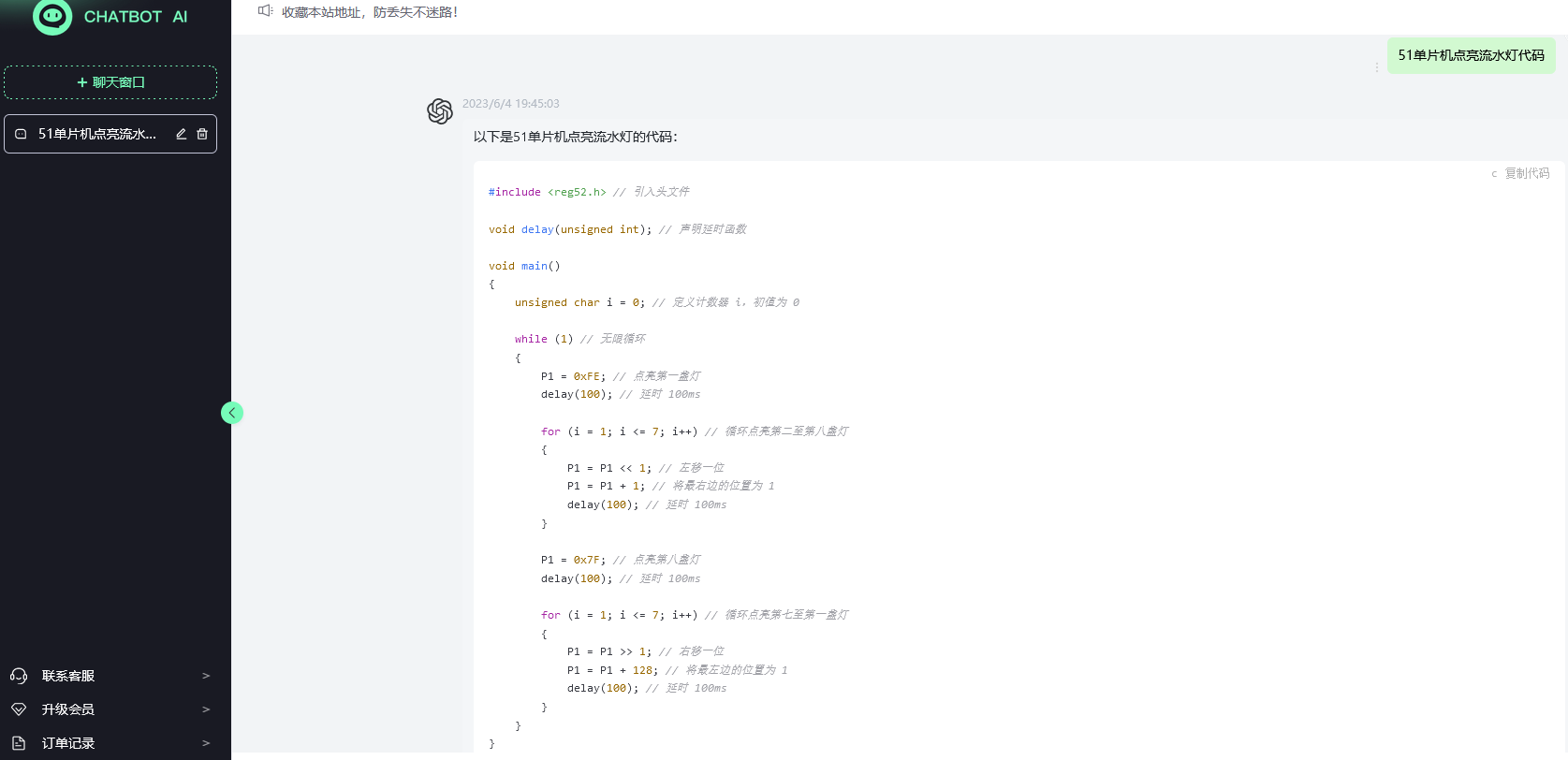Click the diamond icon for membership
1568x760 pixels.
pos(19,709)
